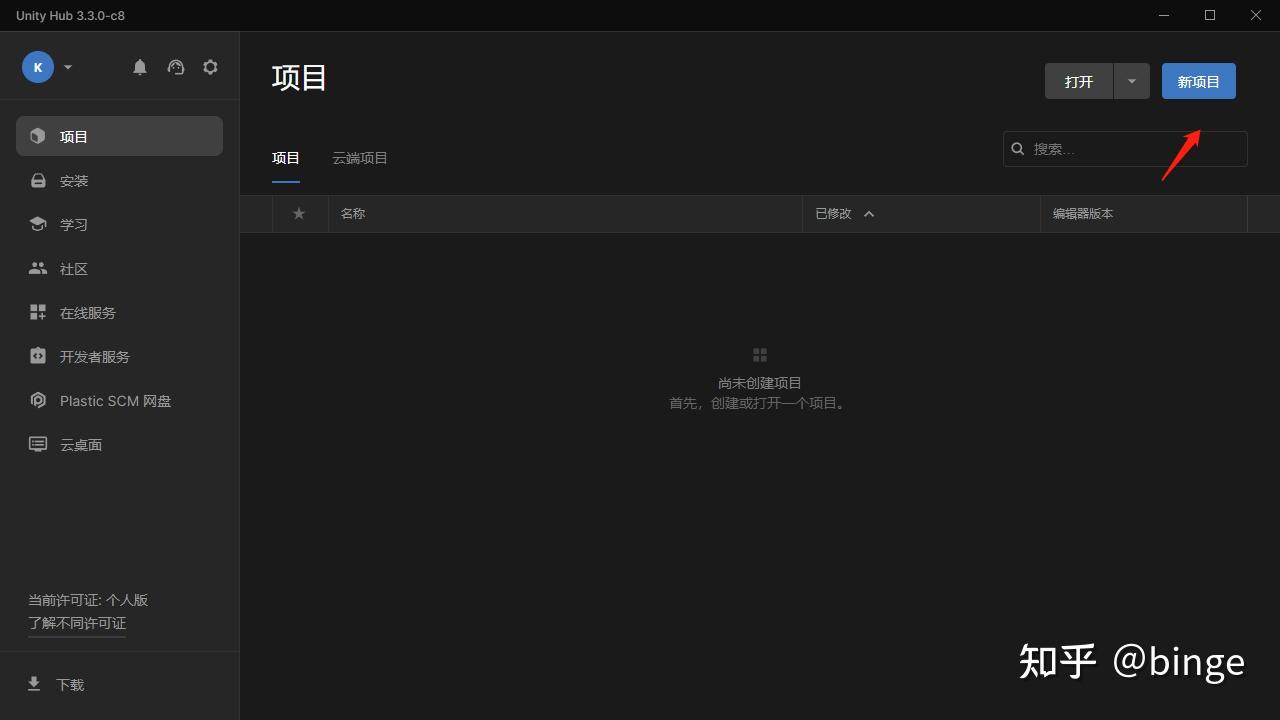Viewport: 1280px width, 720px height.
Task: Open 在线服务 from the sidebar
Action: [x=88, y=312]
